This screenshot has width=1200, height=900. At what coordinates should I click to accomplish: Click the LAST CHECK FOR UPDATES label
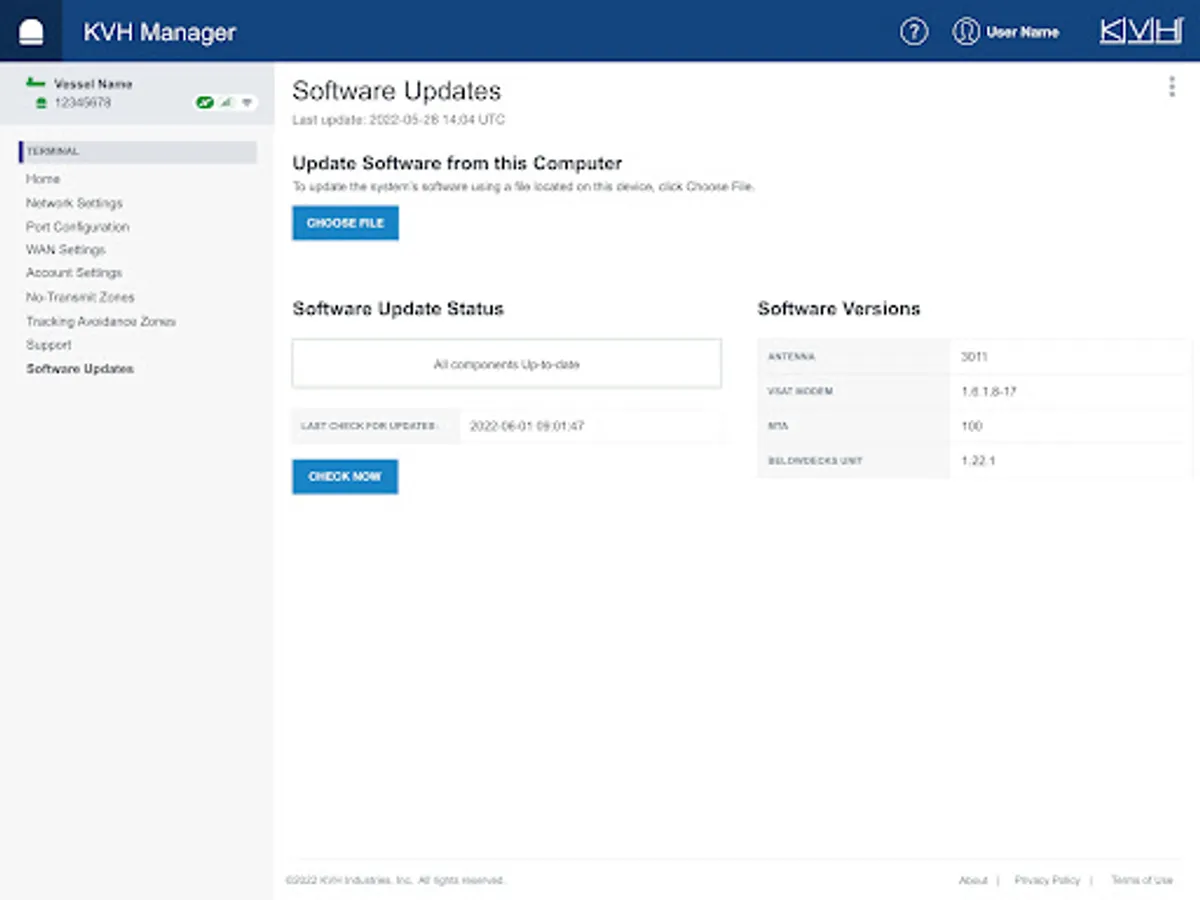(x=369, y=426)
